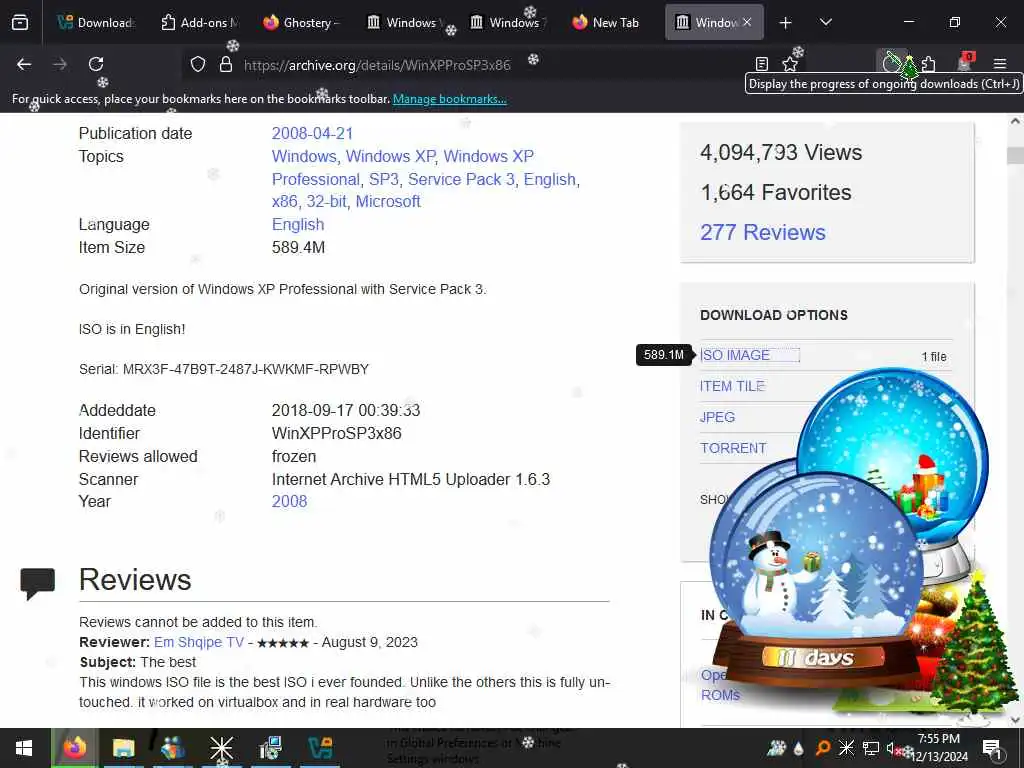1024x768 pixels.
Task: Open the extensions puzzle-piece menu
Action: point(929,64)
